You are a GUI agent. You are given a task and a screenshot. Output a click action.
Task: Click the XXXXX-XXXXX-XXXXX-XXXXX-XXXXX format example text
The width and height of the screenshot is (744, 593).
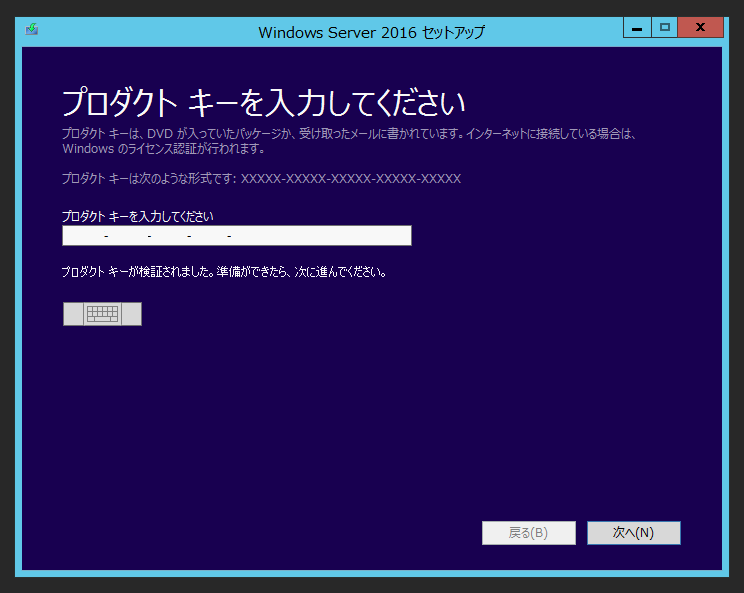pyautogui.click(x=351, y=179)
